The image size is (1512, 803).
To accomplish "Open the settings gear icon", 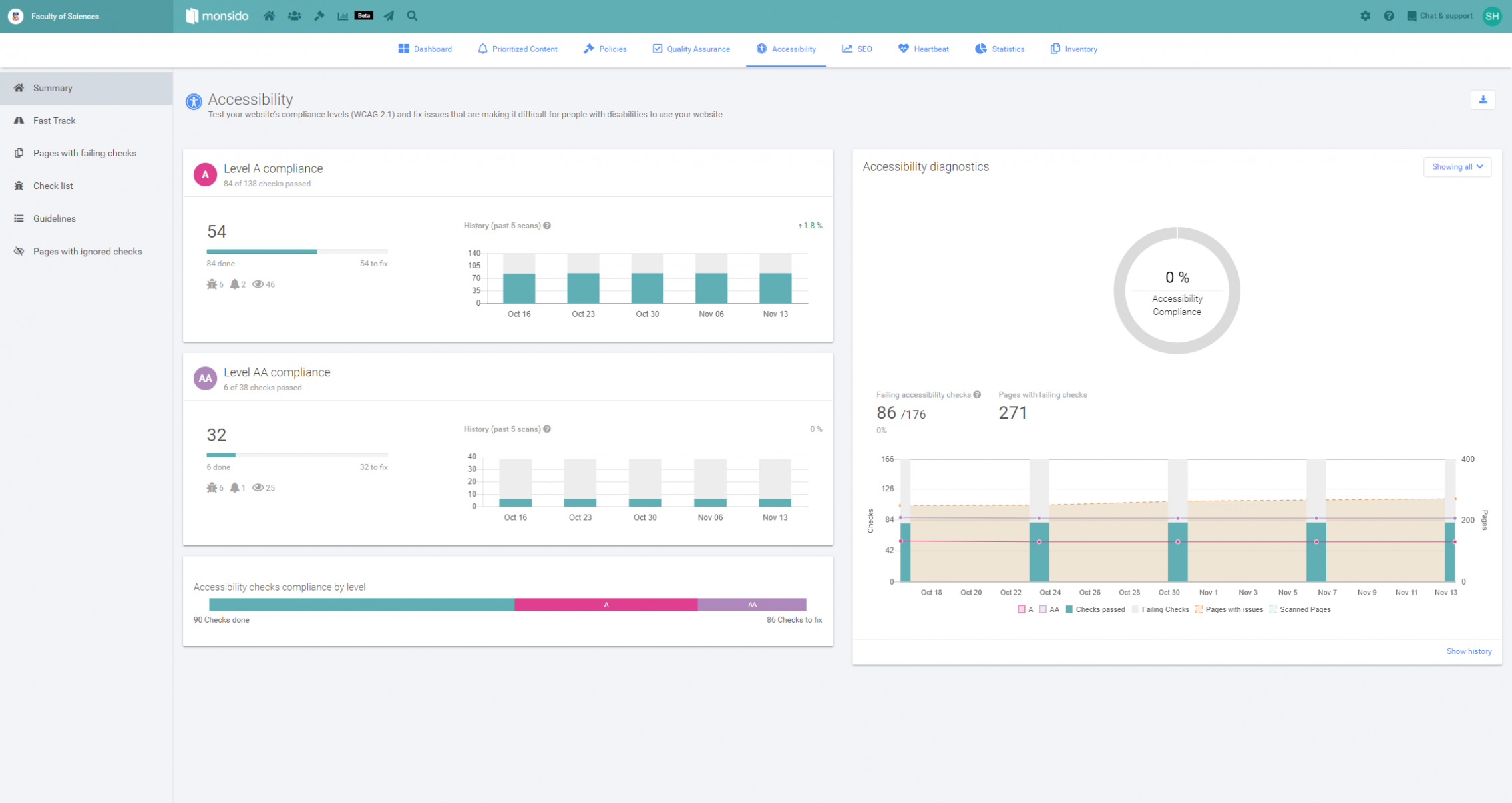I will [1365, 16].
